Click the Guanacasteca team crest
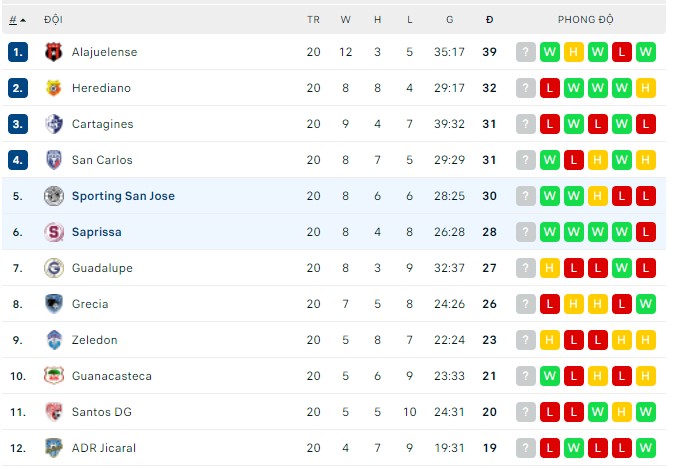 (x=54, y=376)
